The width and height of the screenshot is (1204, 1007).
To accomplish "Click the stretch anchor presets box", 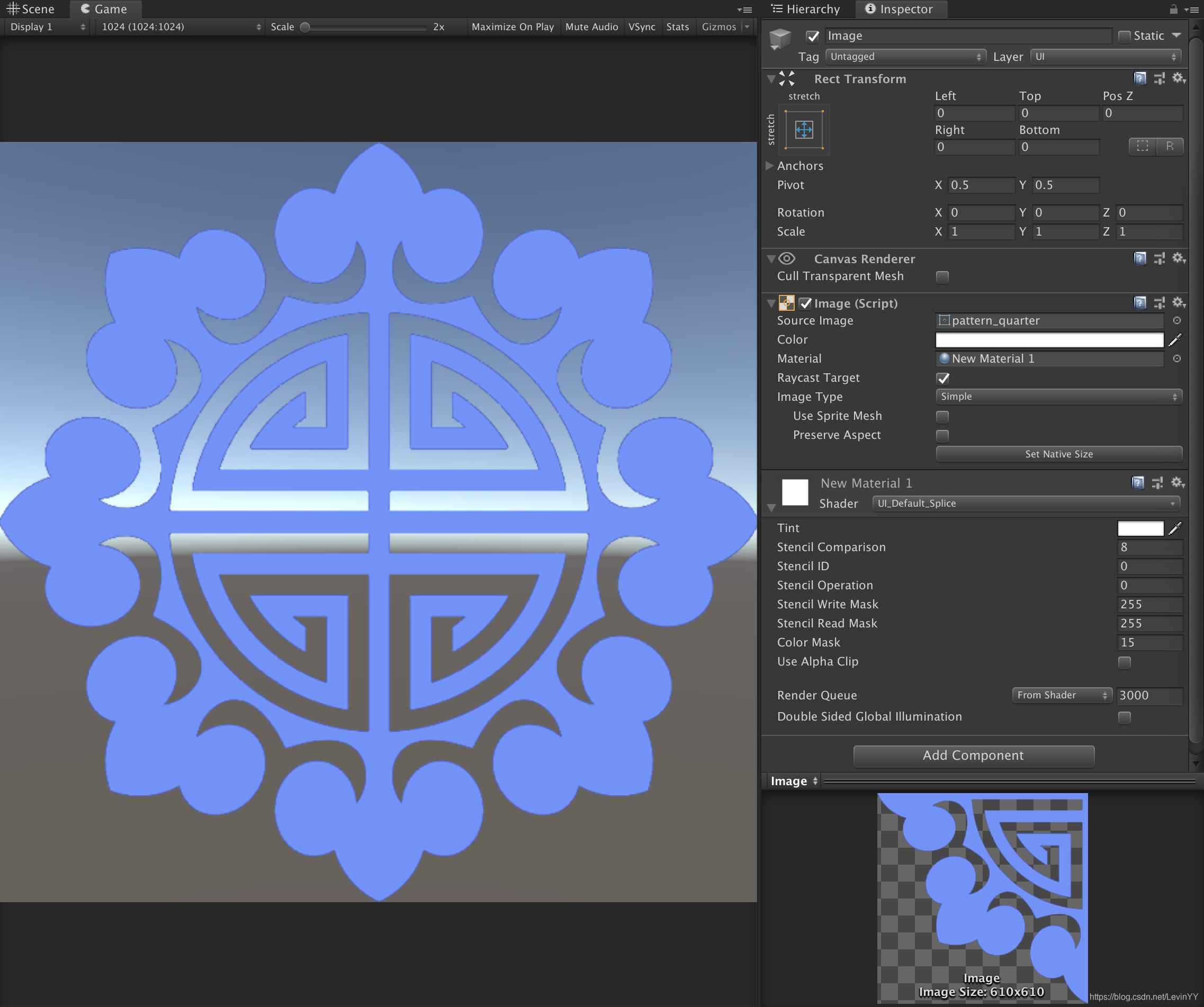I will pos(804,130).
